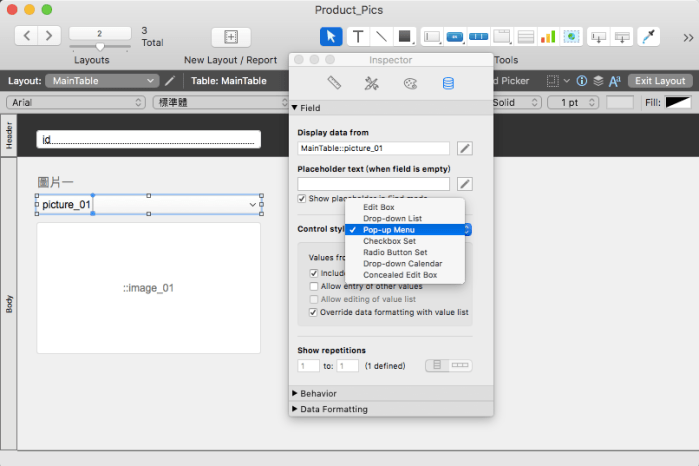Click the selection pointer tool
The height and width of the screenshot is (466, 699).
[x=331, y=37]
